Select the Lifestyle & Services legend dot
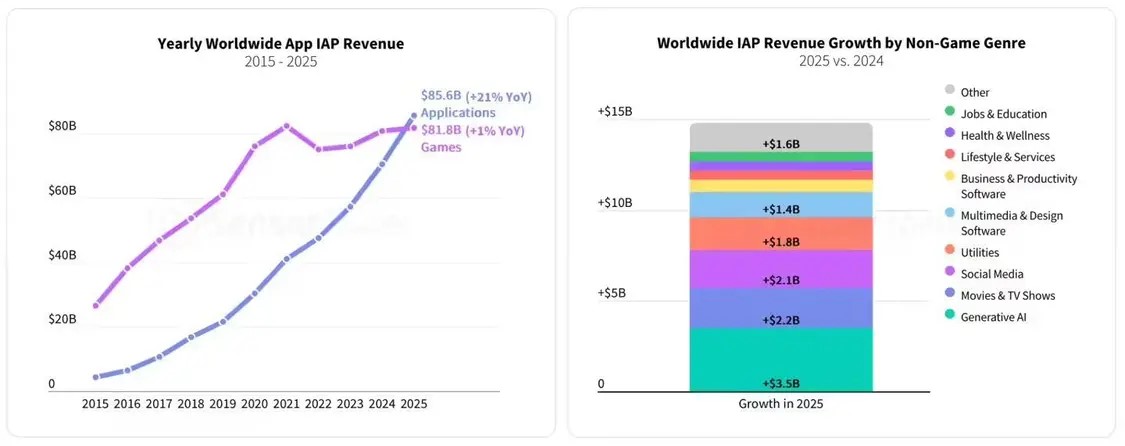Screen dimensions: 1125x446 [950, 156]
